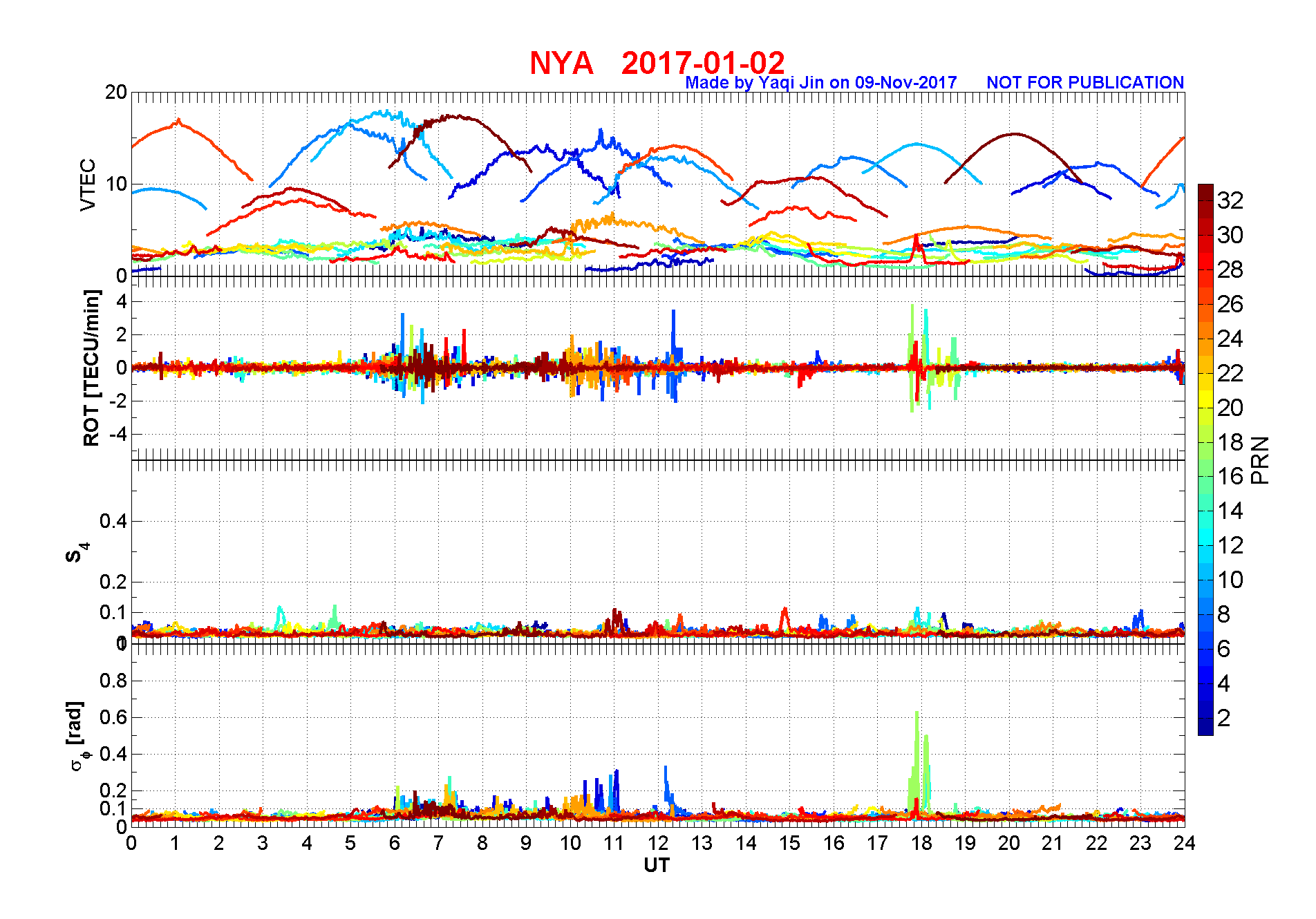Image resolution: width=1316 pixels, height=919 pixels.
Task: Click the 'NOT FOR PUBLICATION' notice
Action: click(x=1085, y=82)
